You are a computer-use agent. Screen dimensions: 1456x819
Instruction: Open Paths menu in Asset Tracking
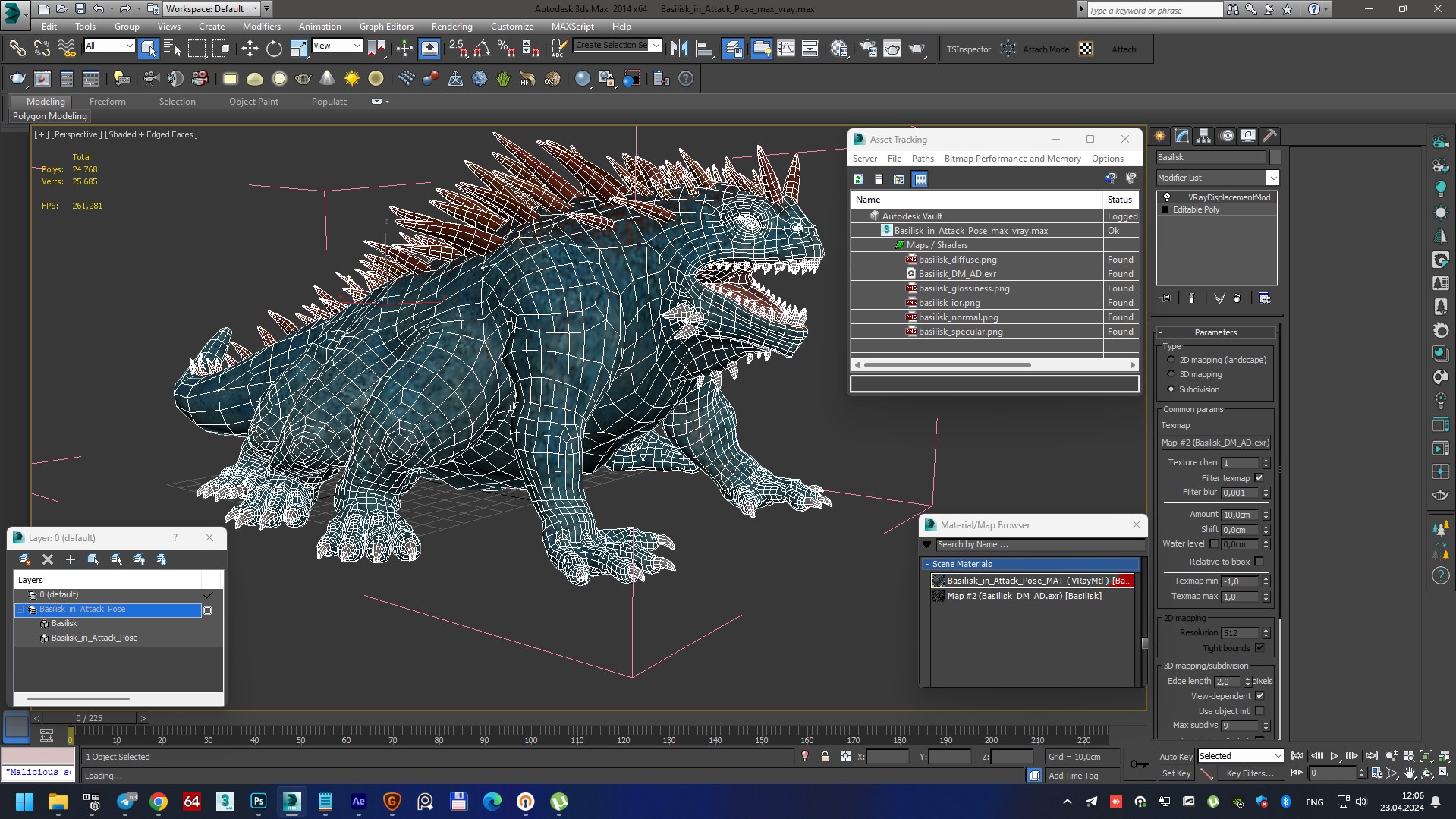(x=923, y=159)
